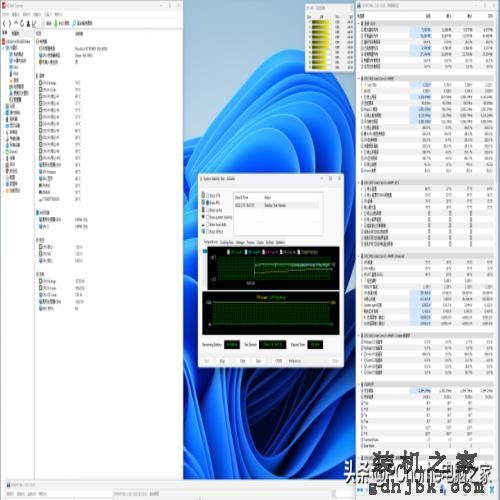This screenshot has height=500, width=500.
Task: Select the Sensor node under Computer tree
Action: pyautogui.click(x=17, y=99)
